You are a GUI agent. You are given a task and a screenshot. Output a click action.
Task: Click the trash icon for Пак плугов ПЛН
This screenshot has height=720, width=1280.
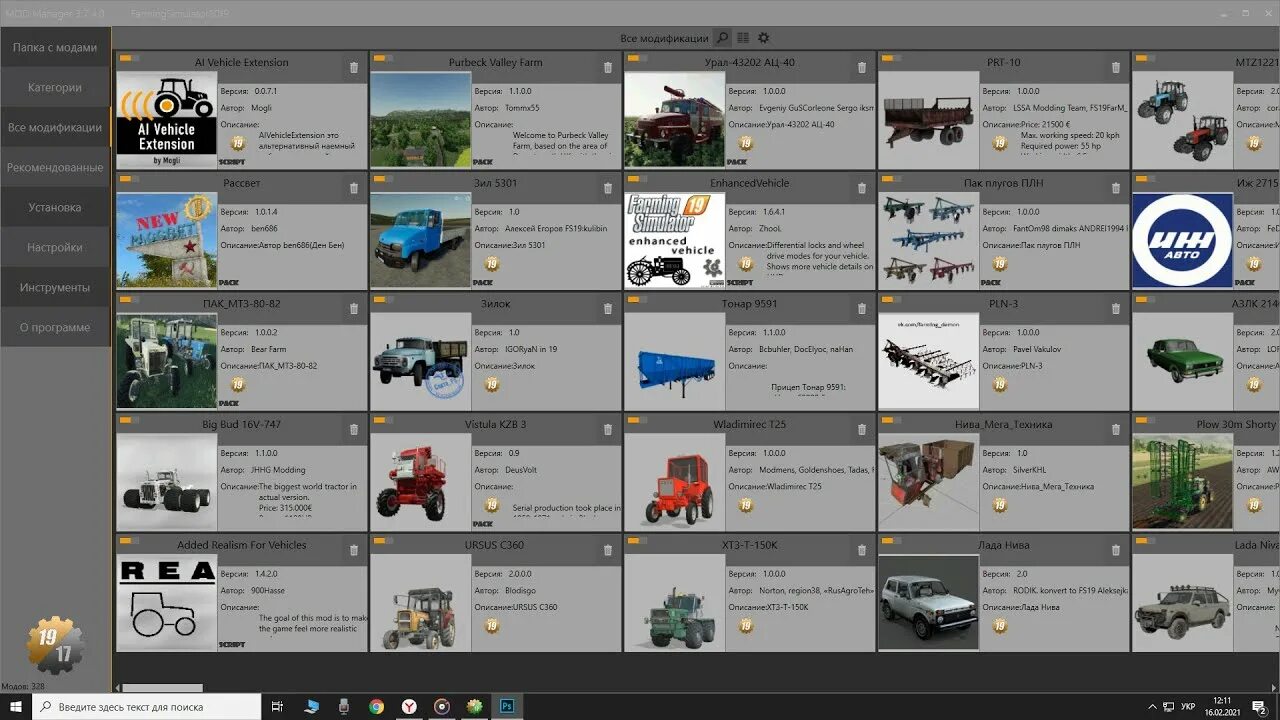(x=1116, y=188)
